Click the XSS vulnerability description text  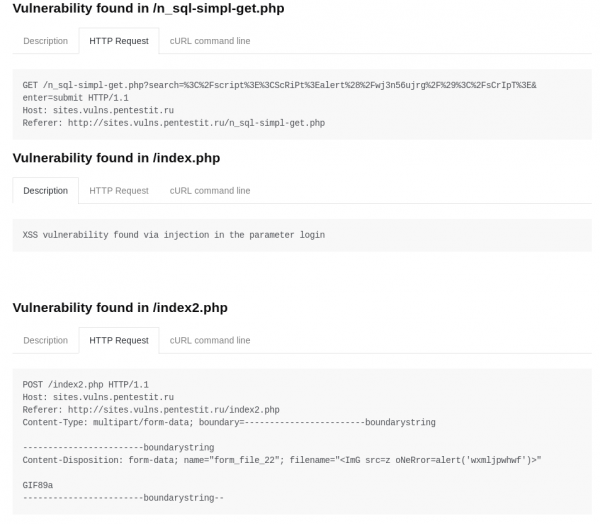(173, 235)
